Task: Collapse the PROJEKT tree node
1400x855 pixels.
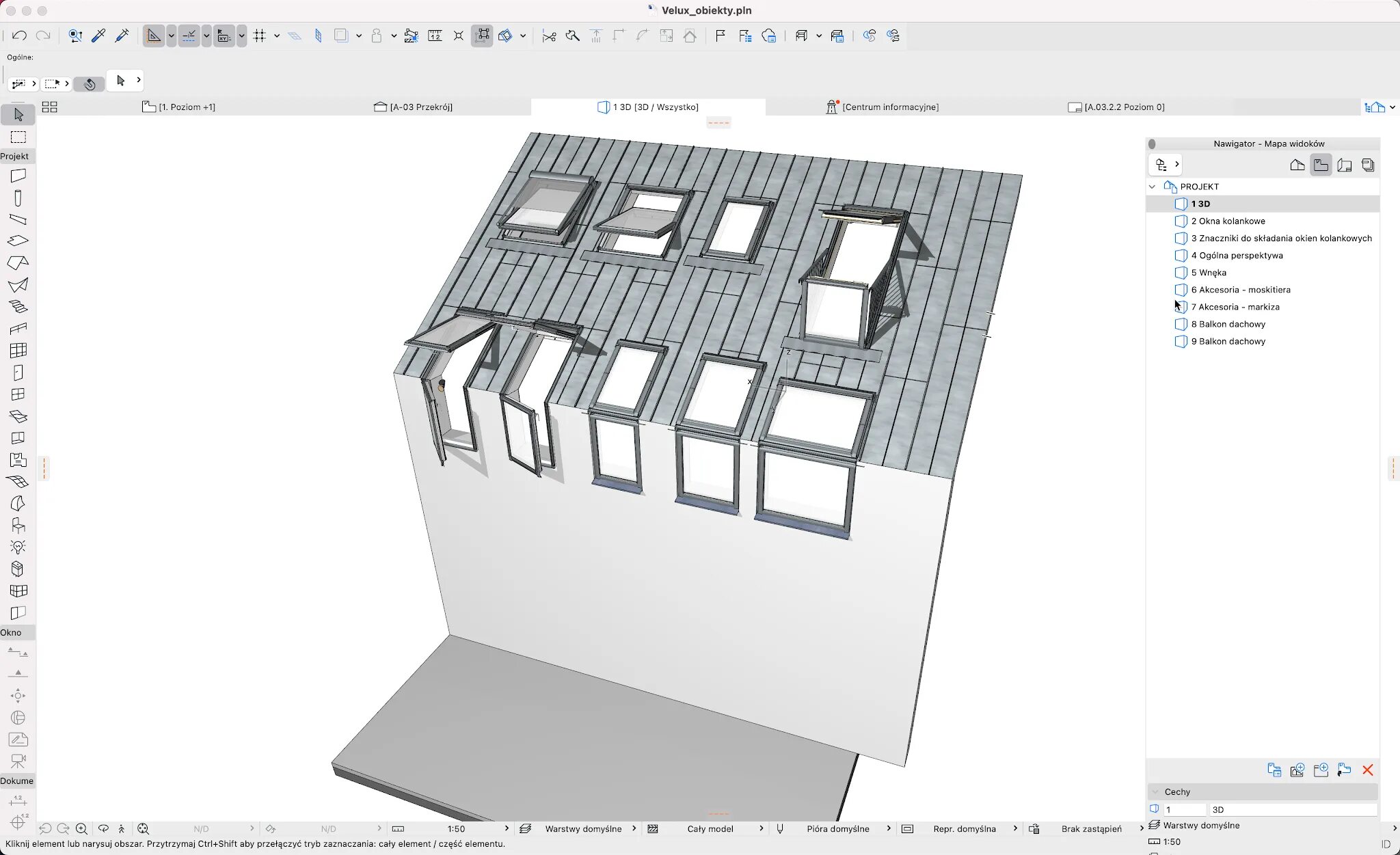Action: [x=1153, y=187]
